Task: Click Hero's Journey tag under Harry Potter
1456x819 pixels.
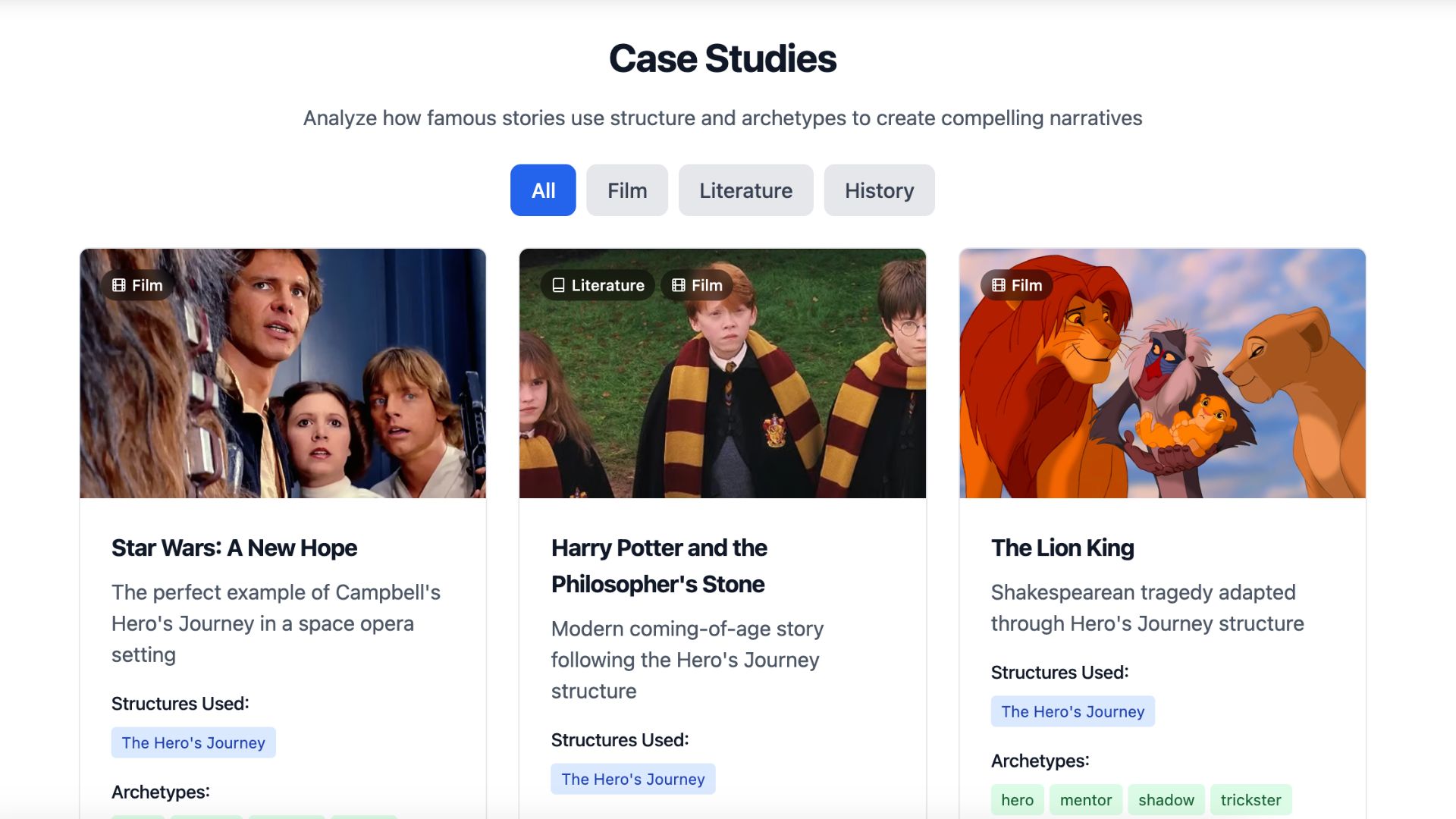Action: 633,779
